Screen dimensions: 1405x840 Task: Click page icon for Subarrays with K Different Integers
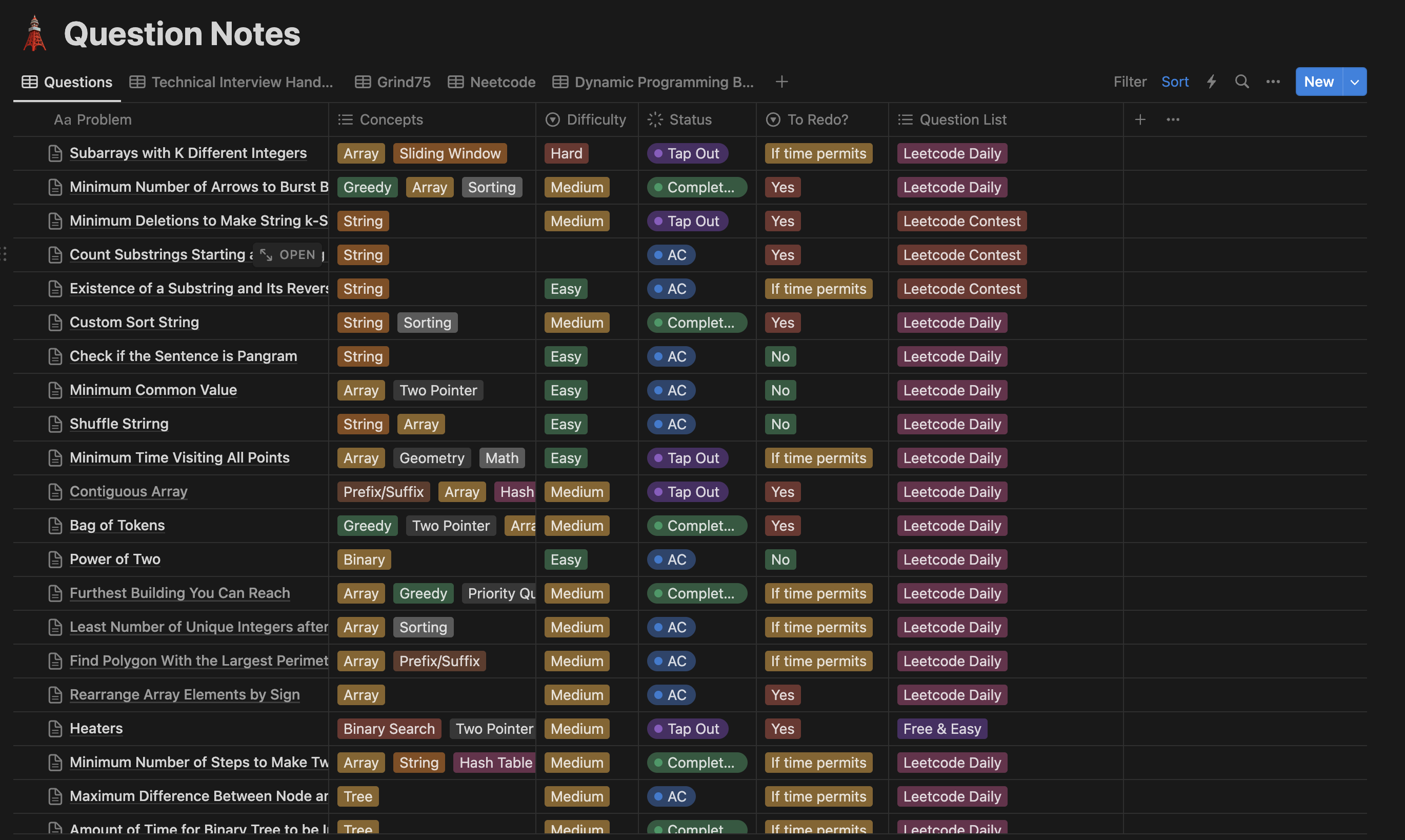point(55,153)
